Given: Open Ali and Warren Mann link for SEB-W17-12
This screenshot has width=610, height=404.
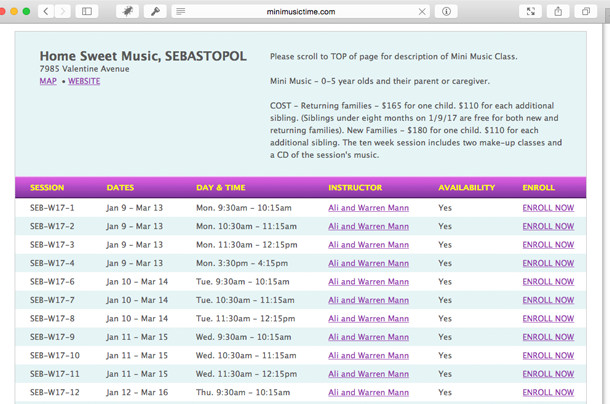Looking at the screenshot, I should [x=368, y=393].
